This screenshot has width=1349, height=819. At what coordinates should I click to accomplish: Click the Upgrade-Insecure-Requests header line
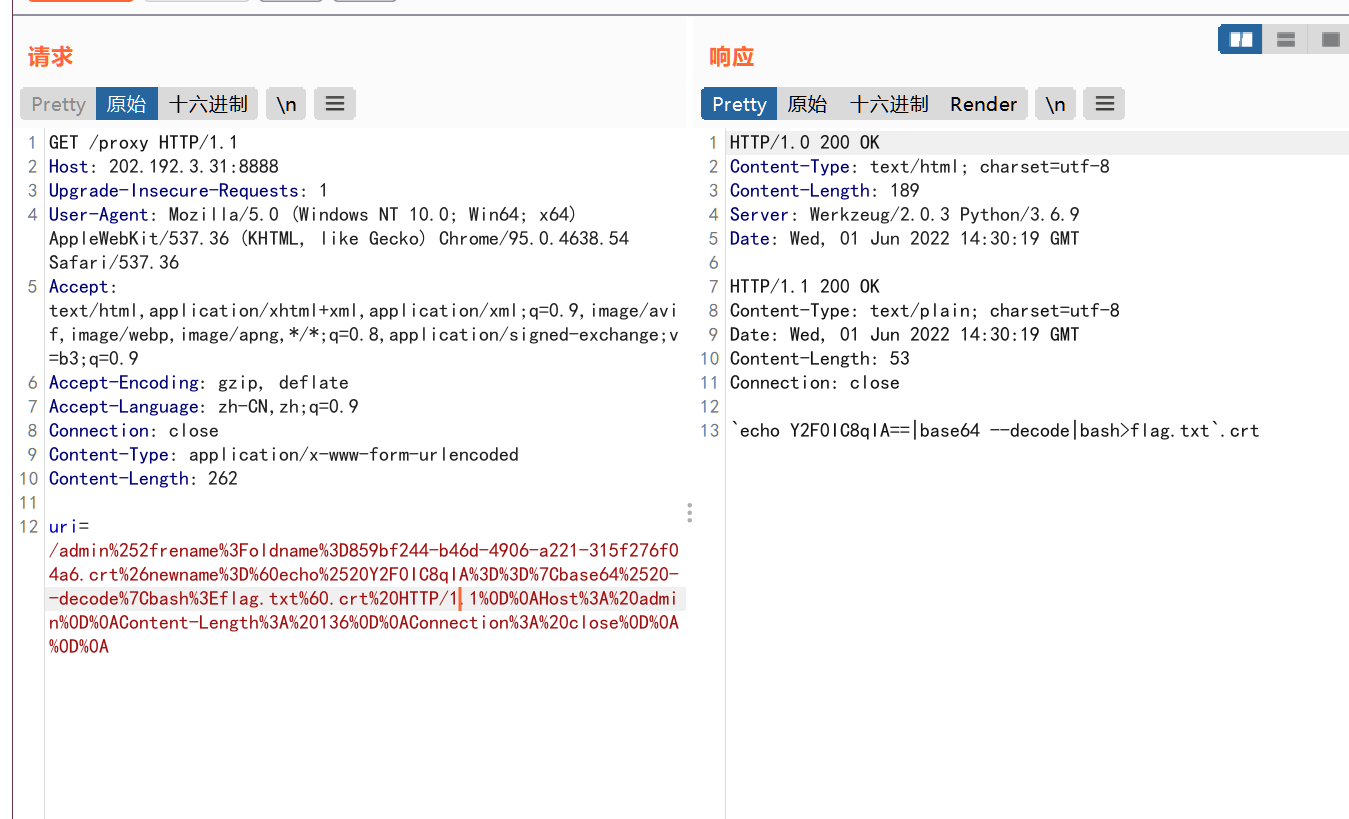[188, 191]
